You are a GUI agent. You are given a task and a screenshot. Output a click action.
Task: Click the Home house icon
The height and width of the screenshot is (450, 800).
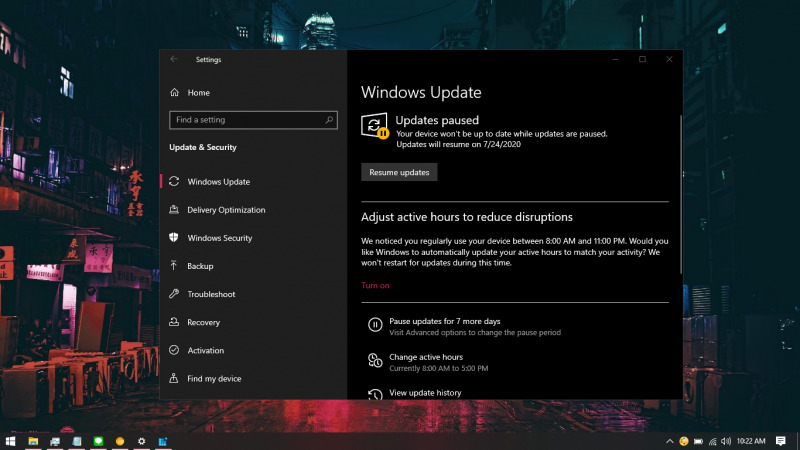point(174,92)
